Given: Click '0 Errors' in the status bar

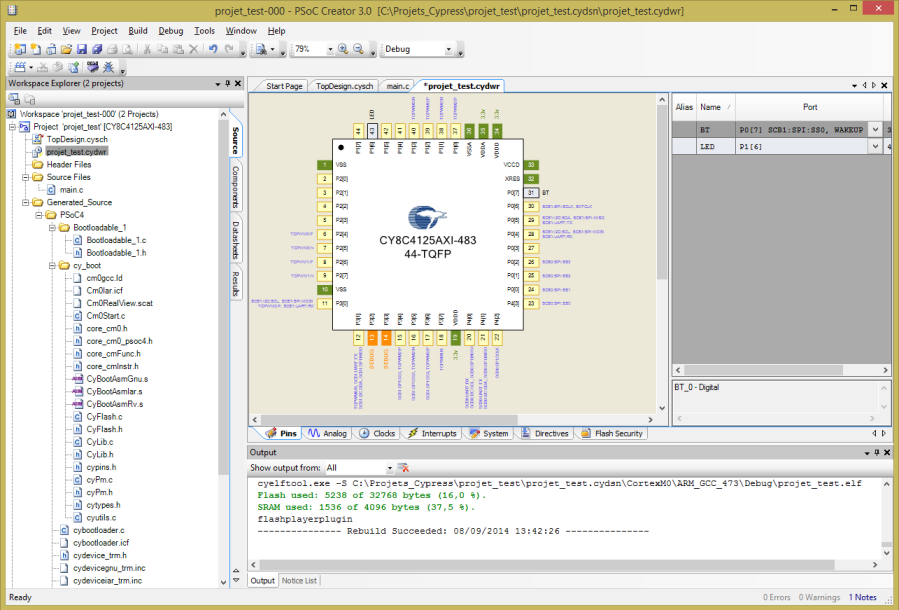Looking at the screenshot, I should point(778,596).
